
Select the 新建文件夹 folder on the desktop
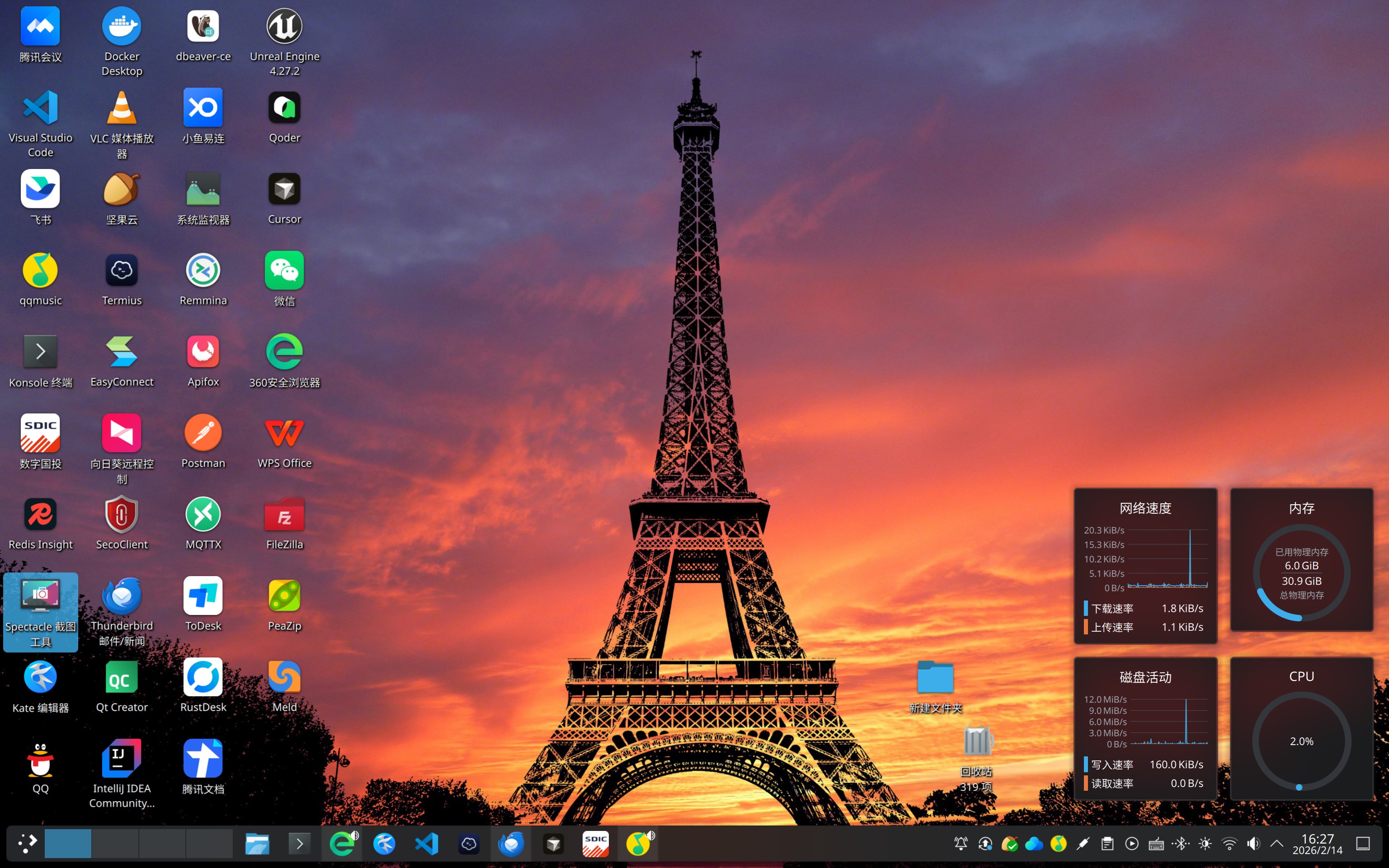pos(935,687)
